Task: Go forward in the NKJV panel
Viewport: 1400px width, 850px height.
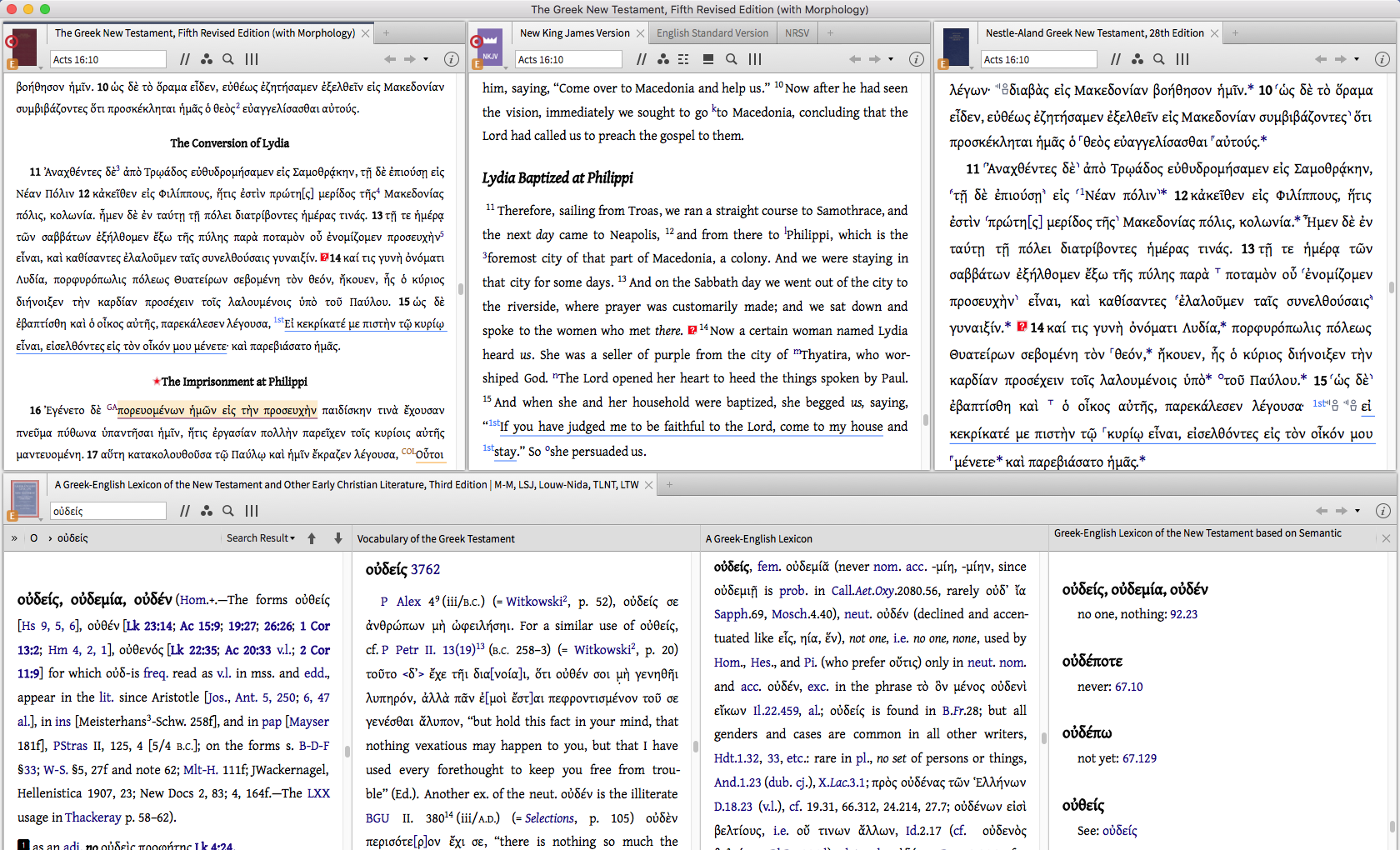Action: coord(874,59)
